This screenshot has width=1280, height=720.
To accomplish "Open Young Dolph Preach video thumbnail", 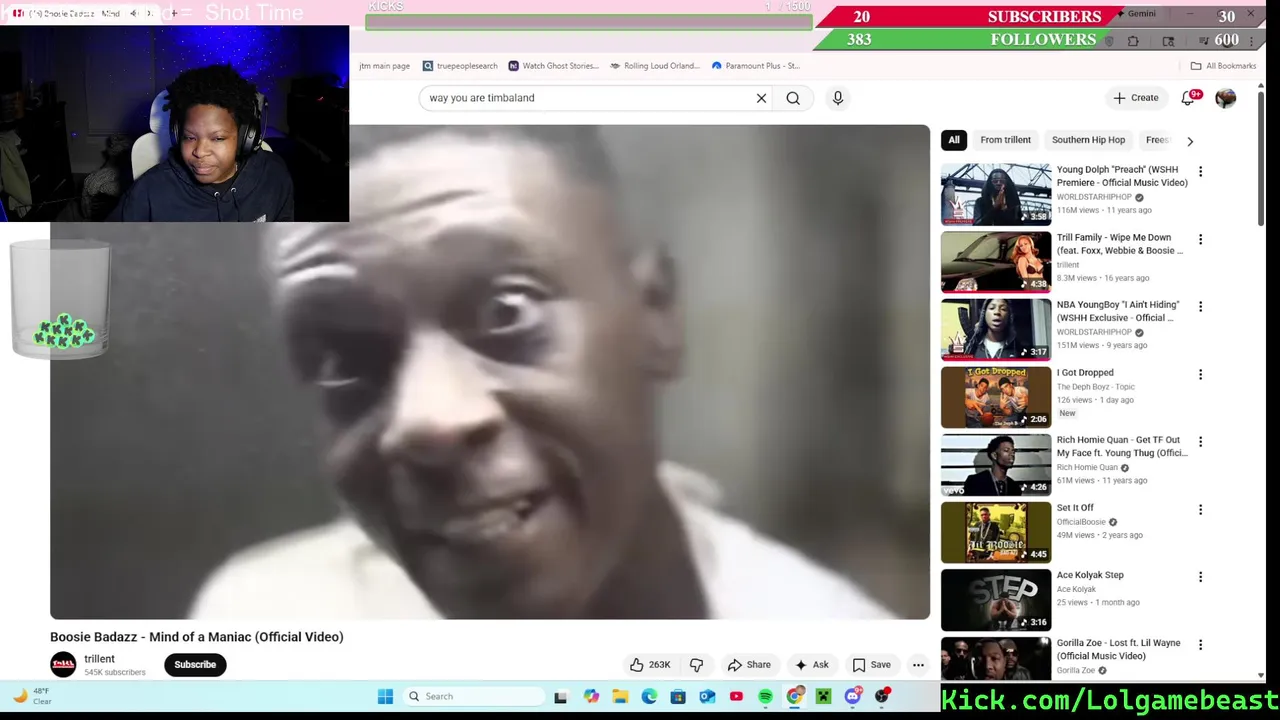I will click(x=996, y=194).
